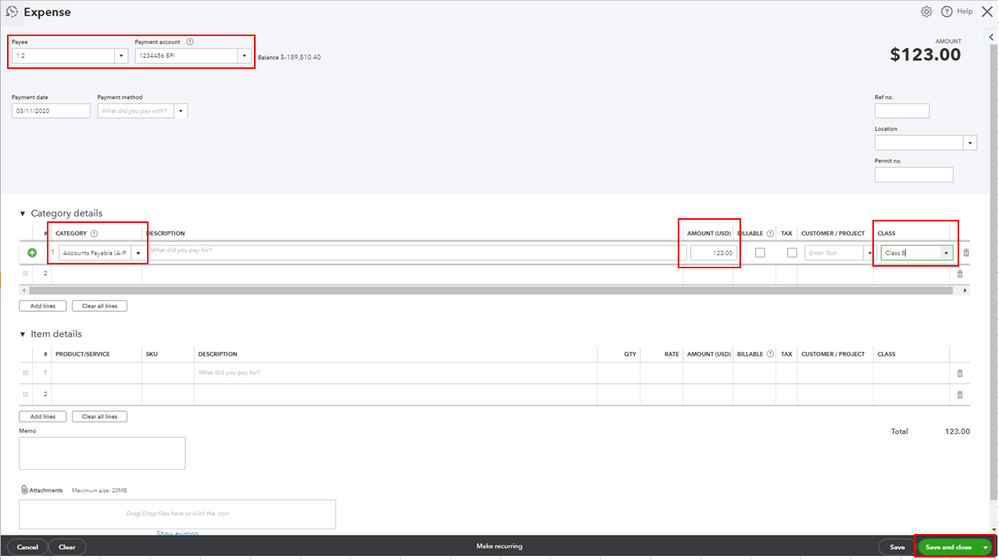Viewport: 999px width, 560px height.
Task: Collapse the Item details section
Action: coord(22,334)
